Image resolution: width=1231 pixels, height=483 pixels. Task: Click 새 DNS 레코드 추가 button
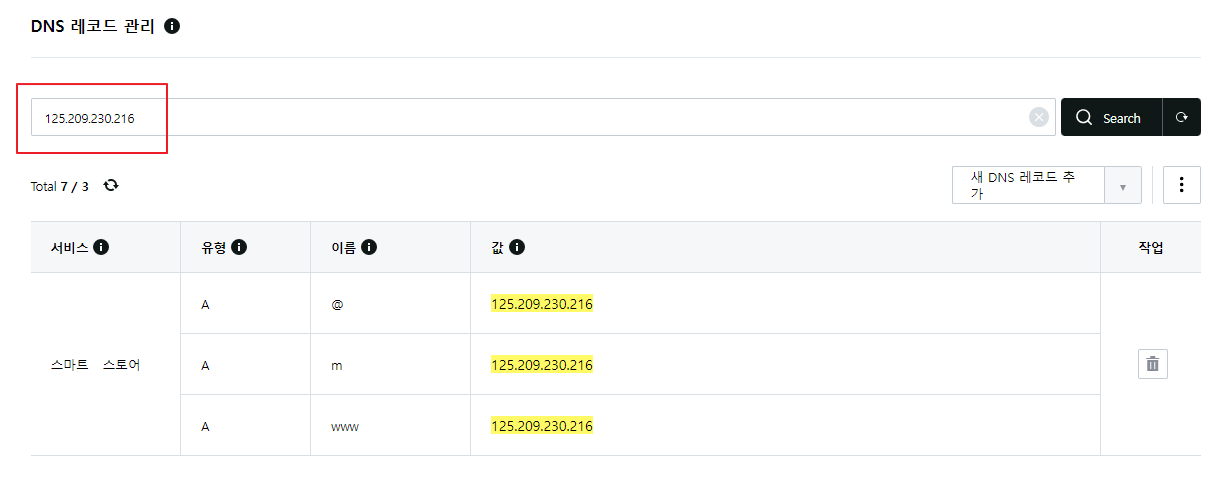[x=1027, y=185]
